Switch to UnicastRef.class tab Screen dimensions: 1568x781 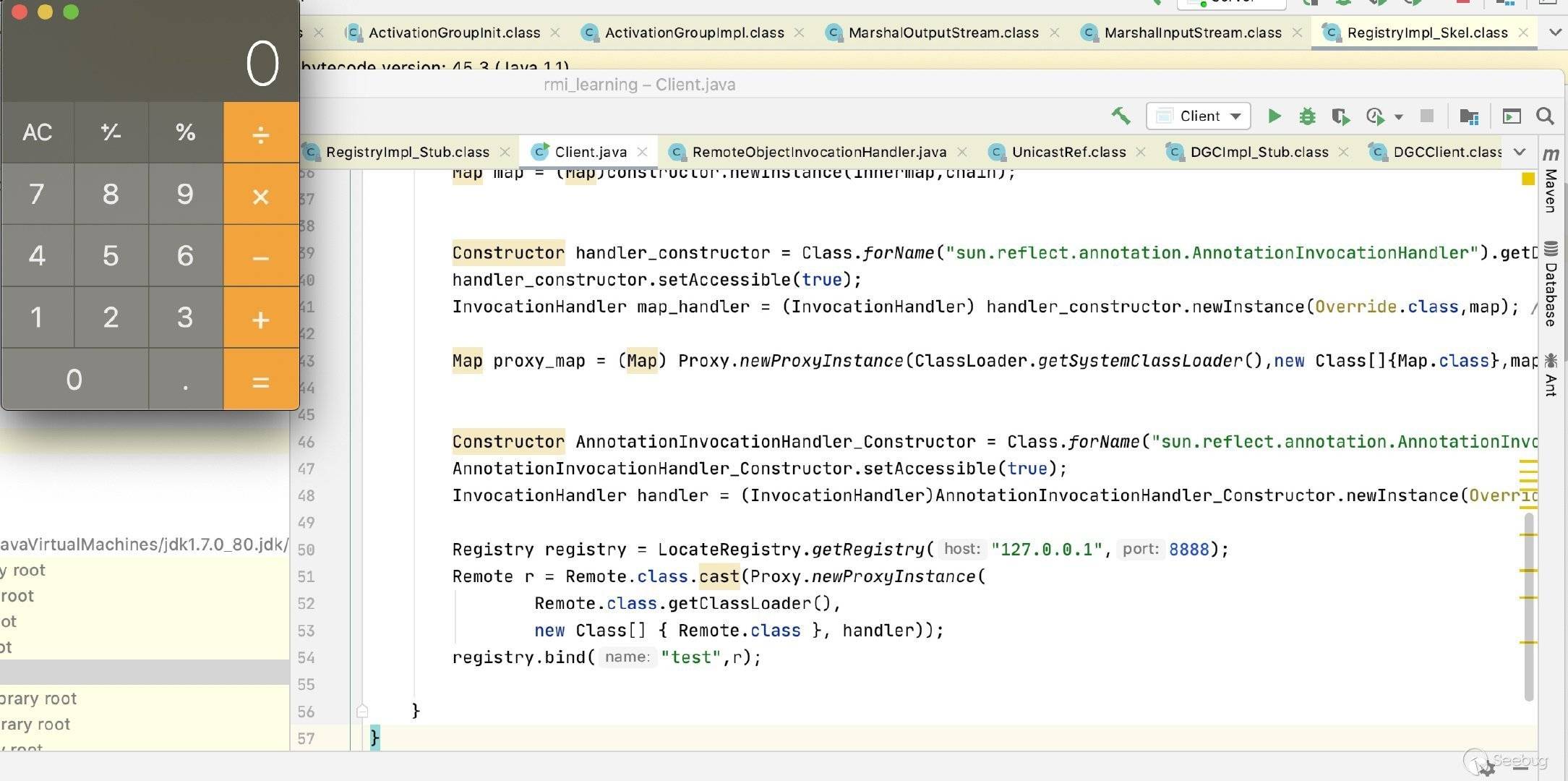pyautogui.click(x=1068, y=152)
